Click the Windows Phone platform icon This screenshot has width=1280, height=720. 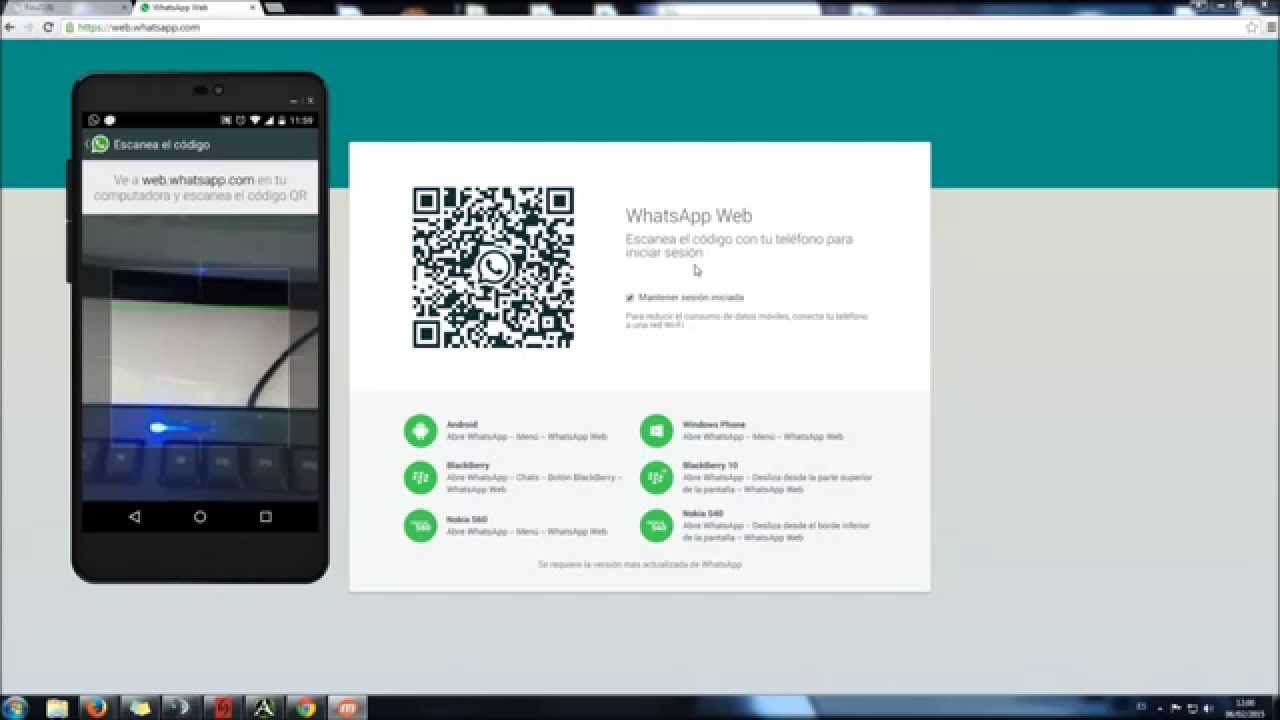(656, 431)
